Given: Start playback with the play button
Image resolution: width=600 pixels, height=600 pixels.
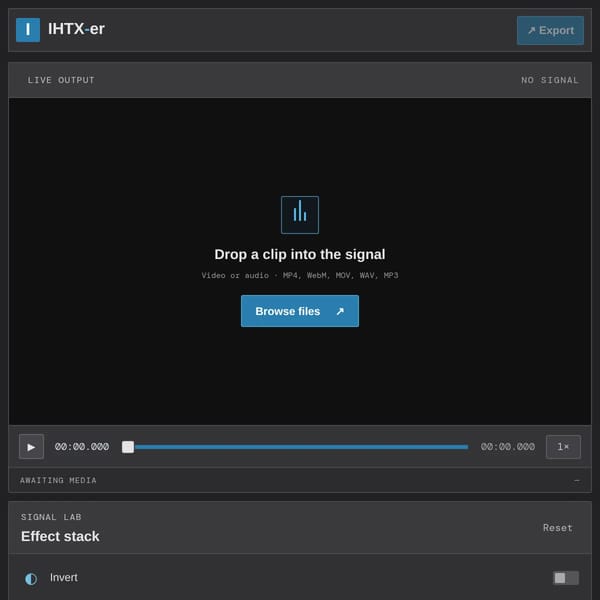Looking at the screenshot, I should pos(31,447).
